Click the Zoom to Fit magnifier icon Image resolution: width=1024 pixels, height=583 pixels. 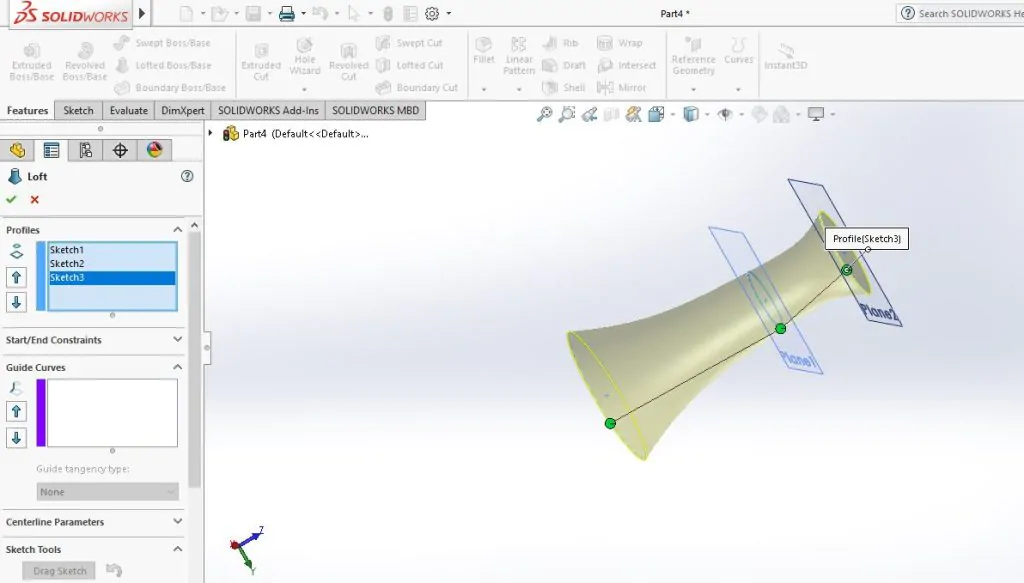click(545, 114)
